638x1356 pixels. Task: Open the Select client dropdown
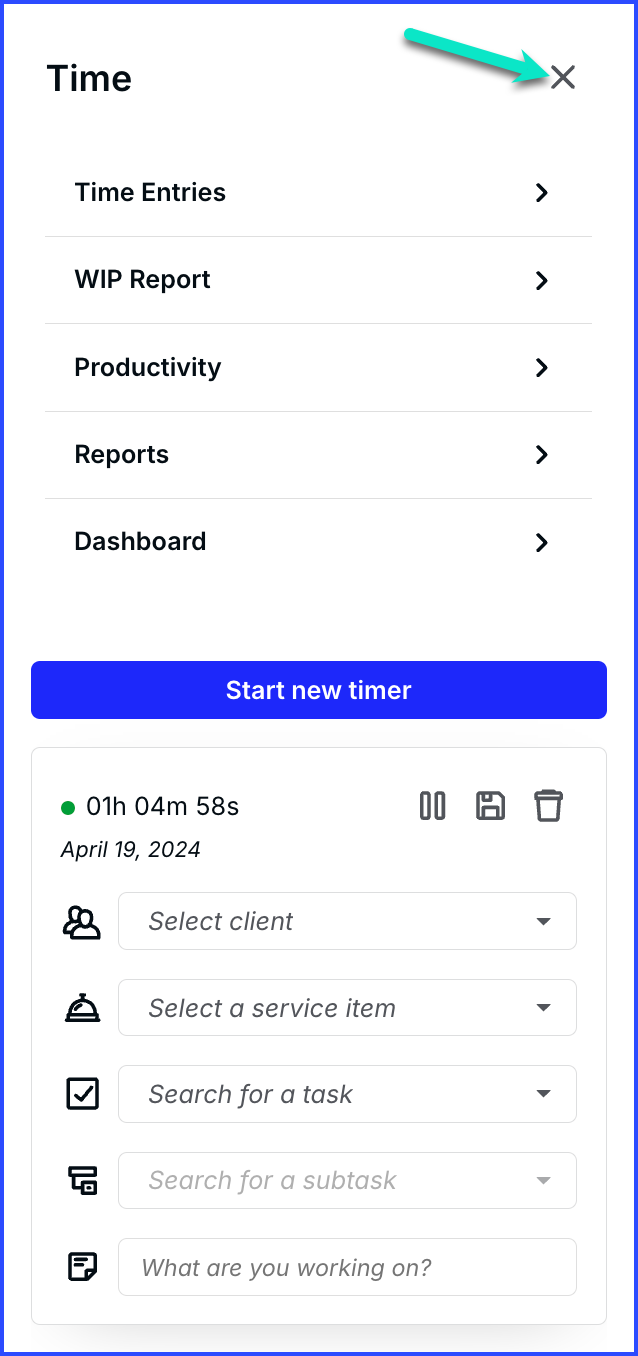pyautogui.click(x=347, y=921)
